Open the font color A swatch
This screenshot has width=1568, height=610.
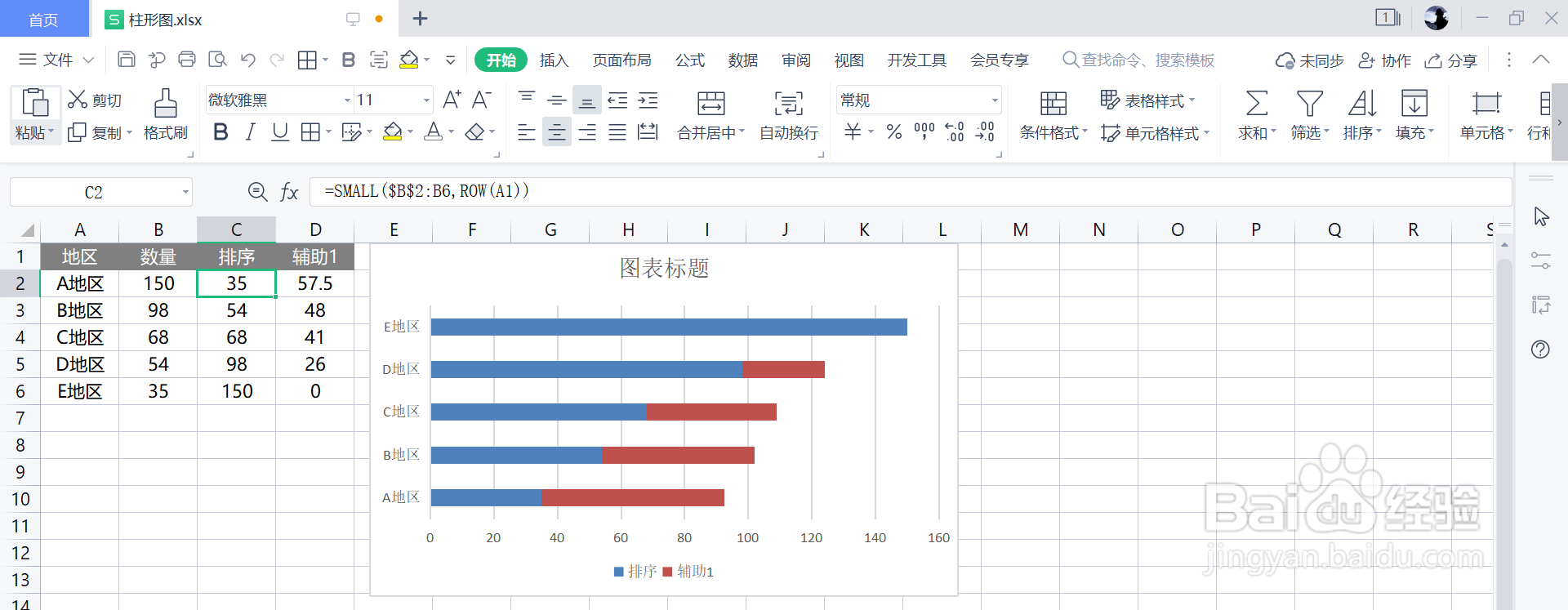coord(434,132)
